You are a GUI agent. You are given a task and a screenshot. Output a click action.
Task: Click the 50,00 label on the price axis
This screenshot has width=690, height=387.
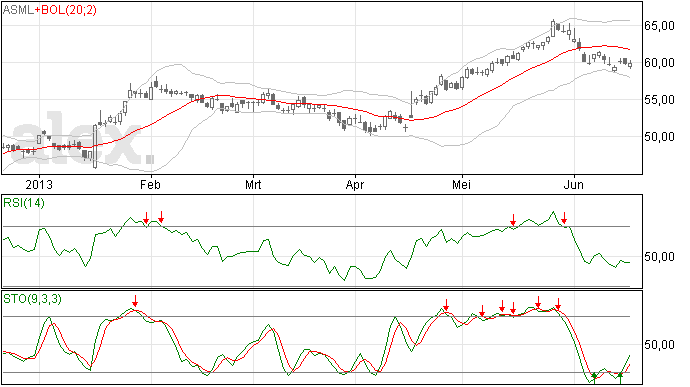[659, 137]
